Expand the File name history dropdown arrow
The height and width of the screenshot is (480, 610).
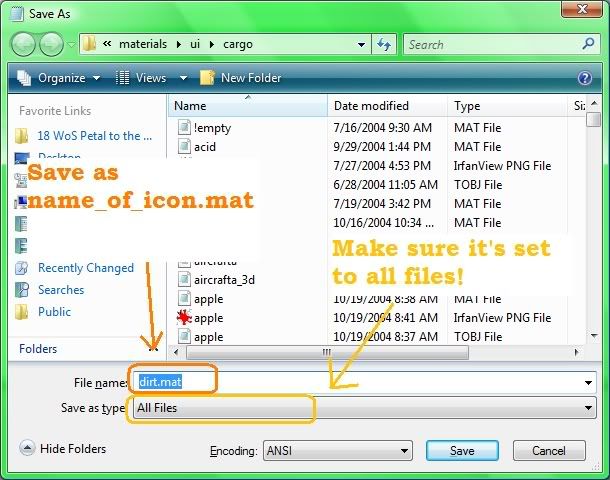tap(587, 382)
